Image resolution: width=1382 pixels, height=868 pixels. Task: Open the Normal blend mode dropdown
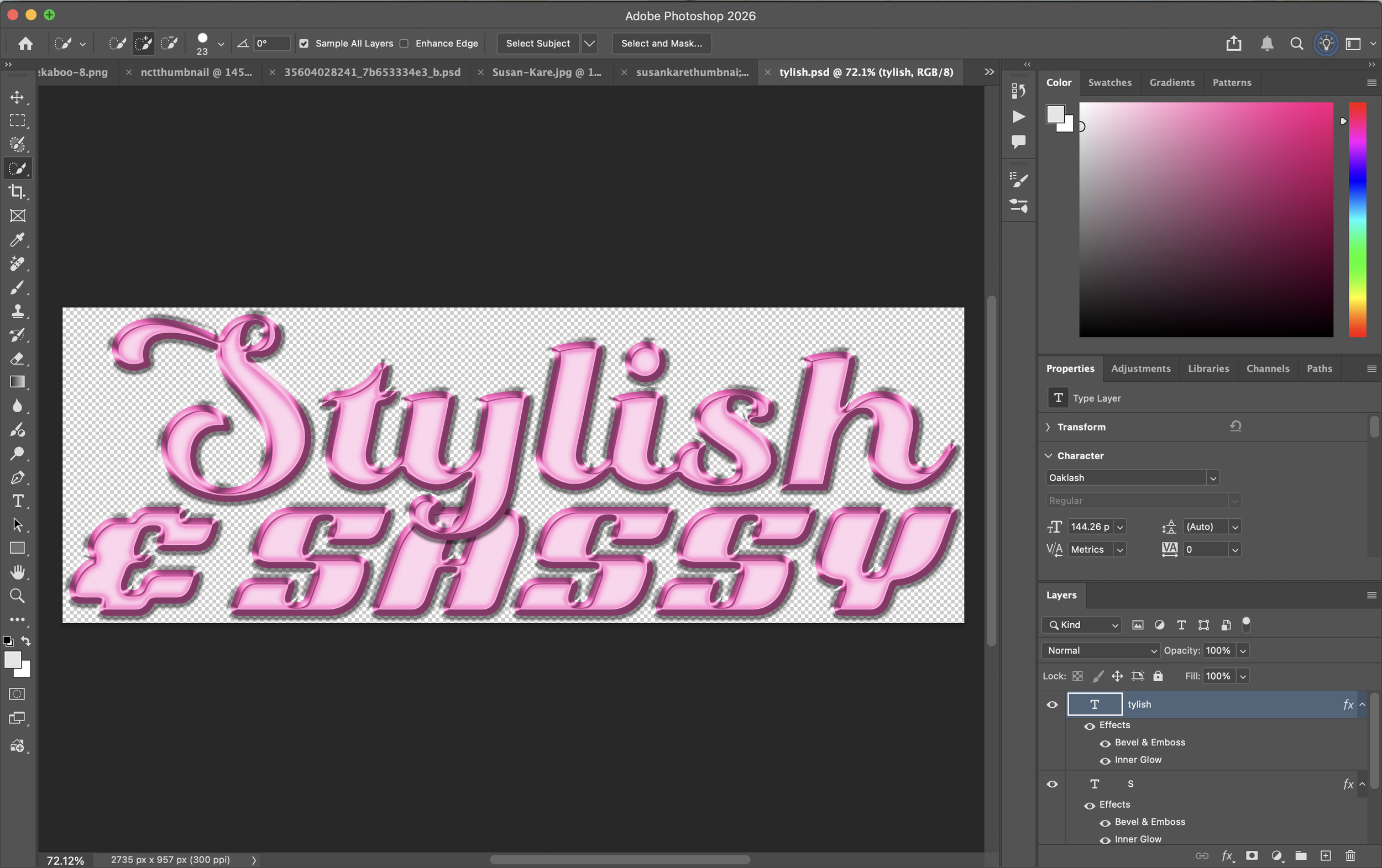pyautogui.click(x=1101, y=650)
